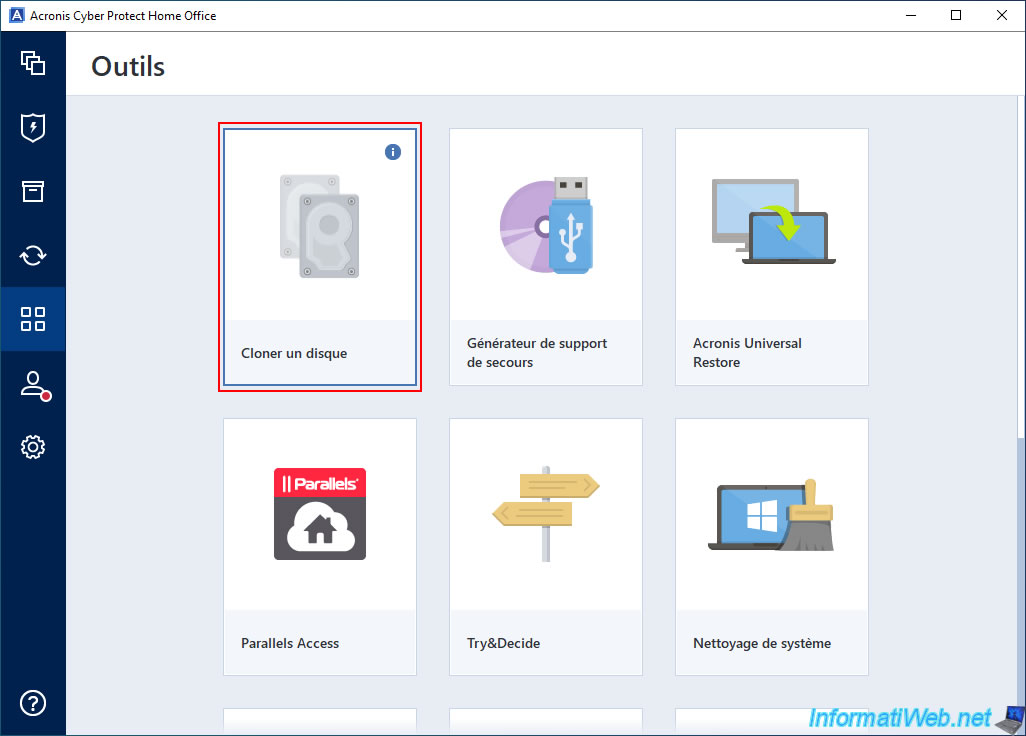The width and height of the screenshot is (1026, 736).
Task: Click the Acronis Universal Restore computers image
Action: tap(772, 222)
